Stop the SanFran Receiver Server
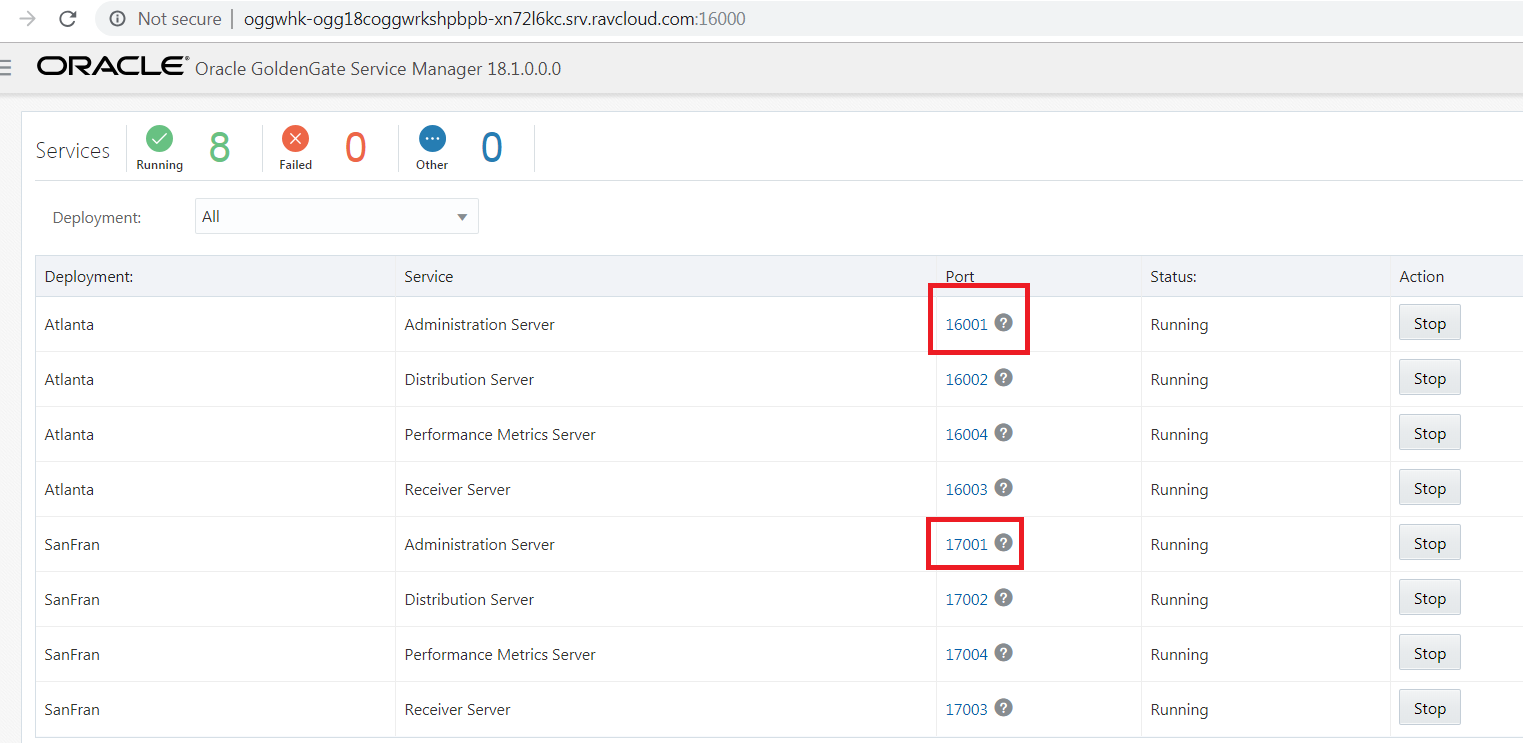 click(1430, 708)
